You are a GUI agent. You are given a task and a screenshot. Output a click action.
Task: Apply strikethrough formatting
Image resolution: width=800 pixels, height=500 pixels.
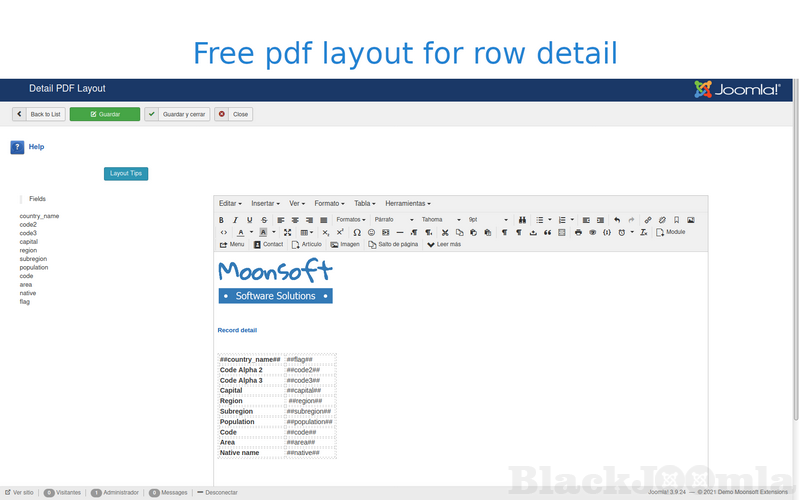(x=264, y=220)
